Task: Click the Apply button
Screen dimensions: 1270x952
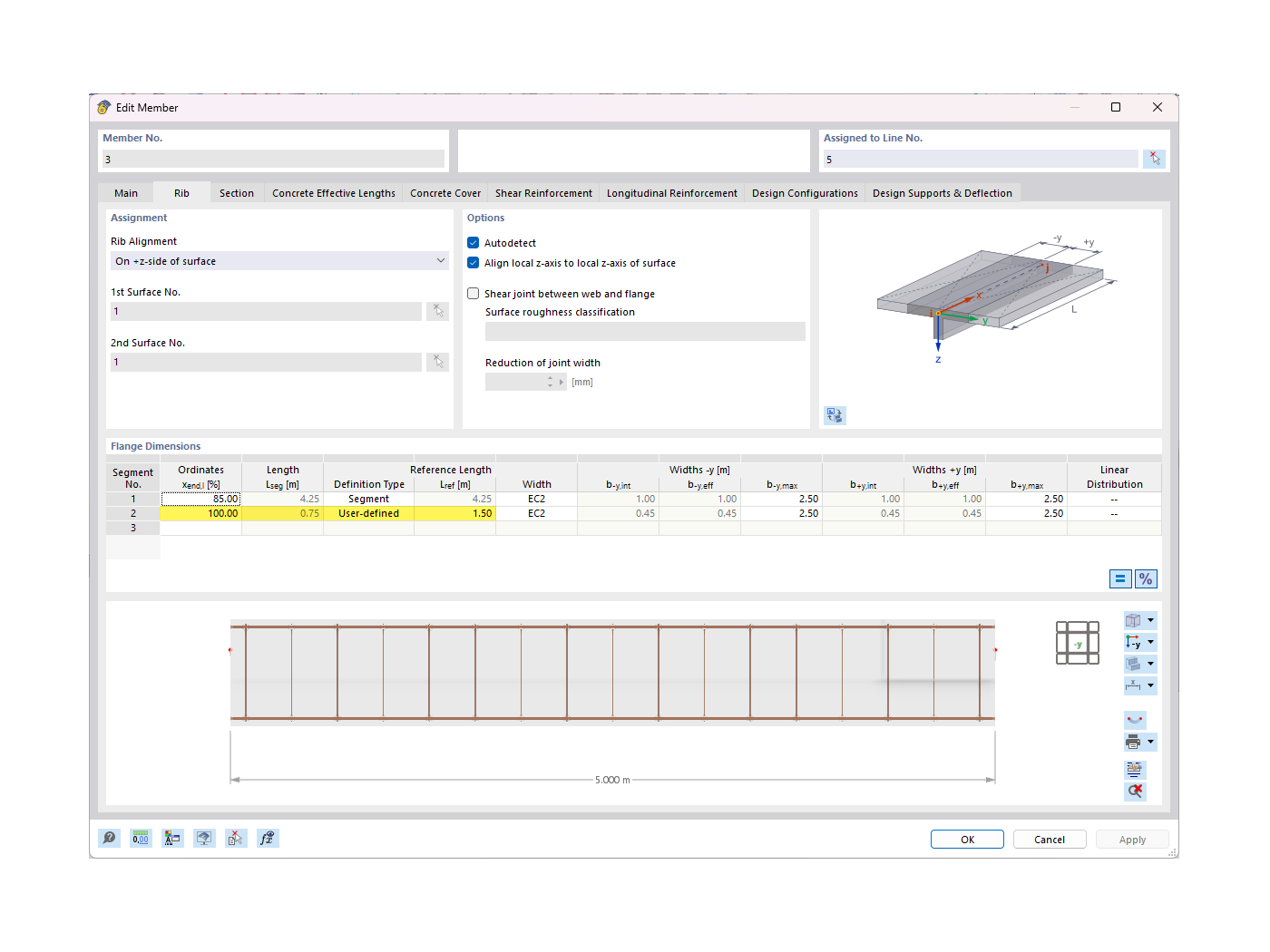Action: click(1131, 839)
